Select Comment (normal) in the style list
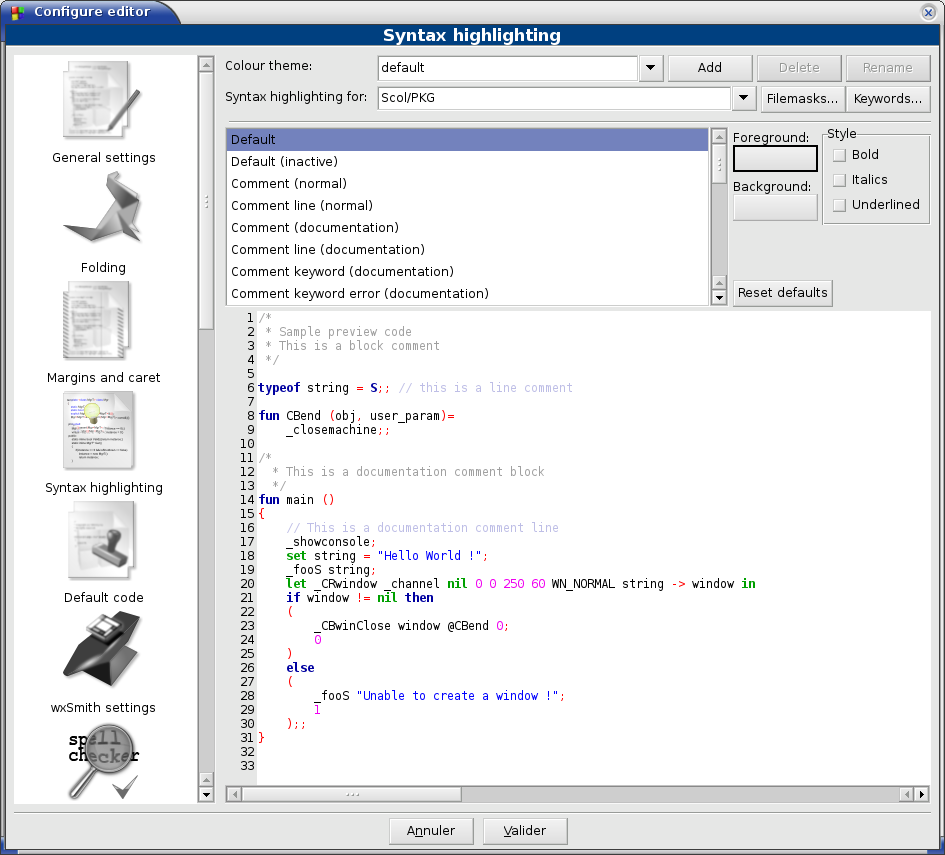945x855 pixels. coord(467,184)
